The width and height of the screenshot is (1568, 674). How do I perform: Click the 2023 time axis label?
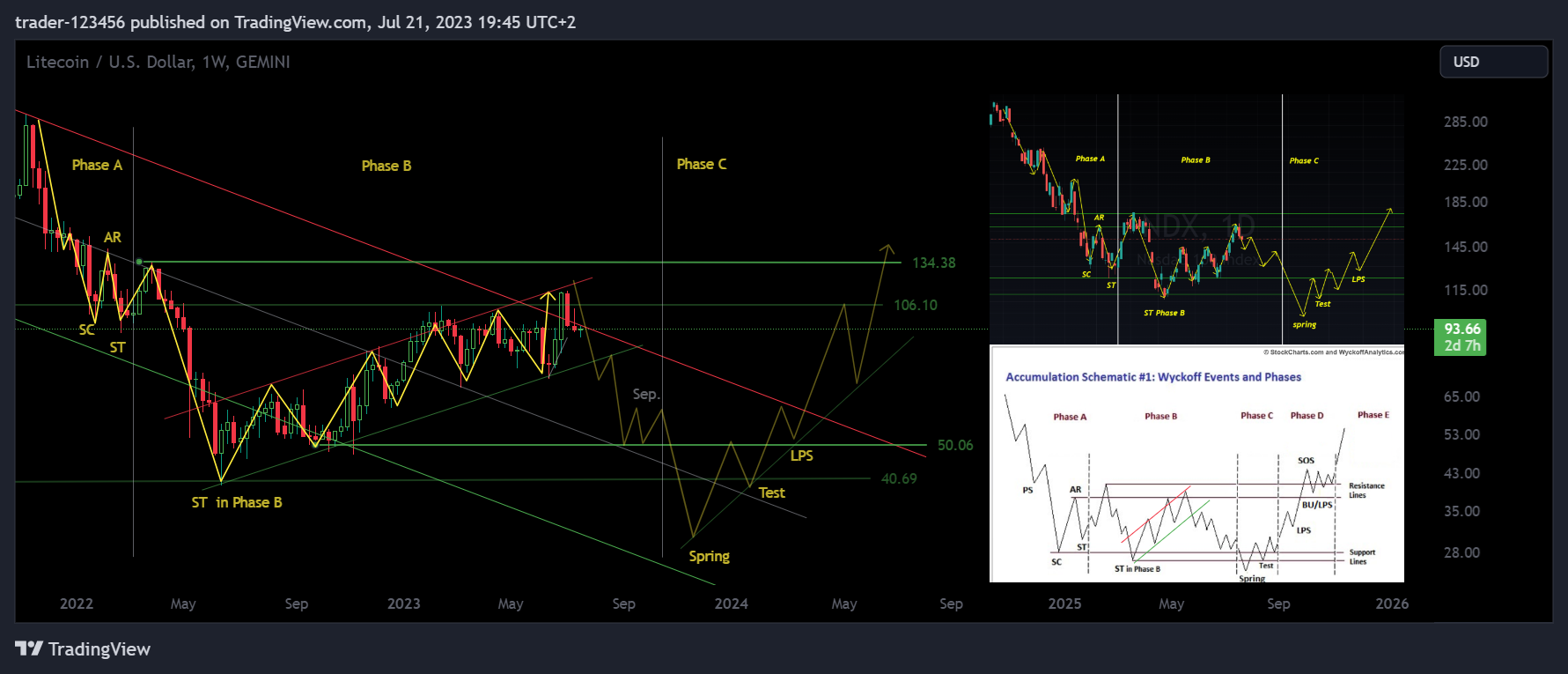(404, 604)
